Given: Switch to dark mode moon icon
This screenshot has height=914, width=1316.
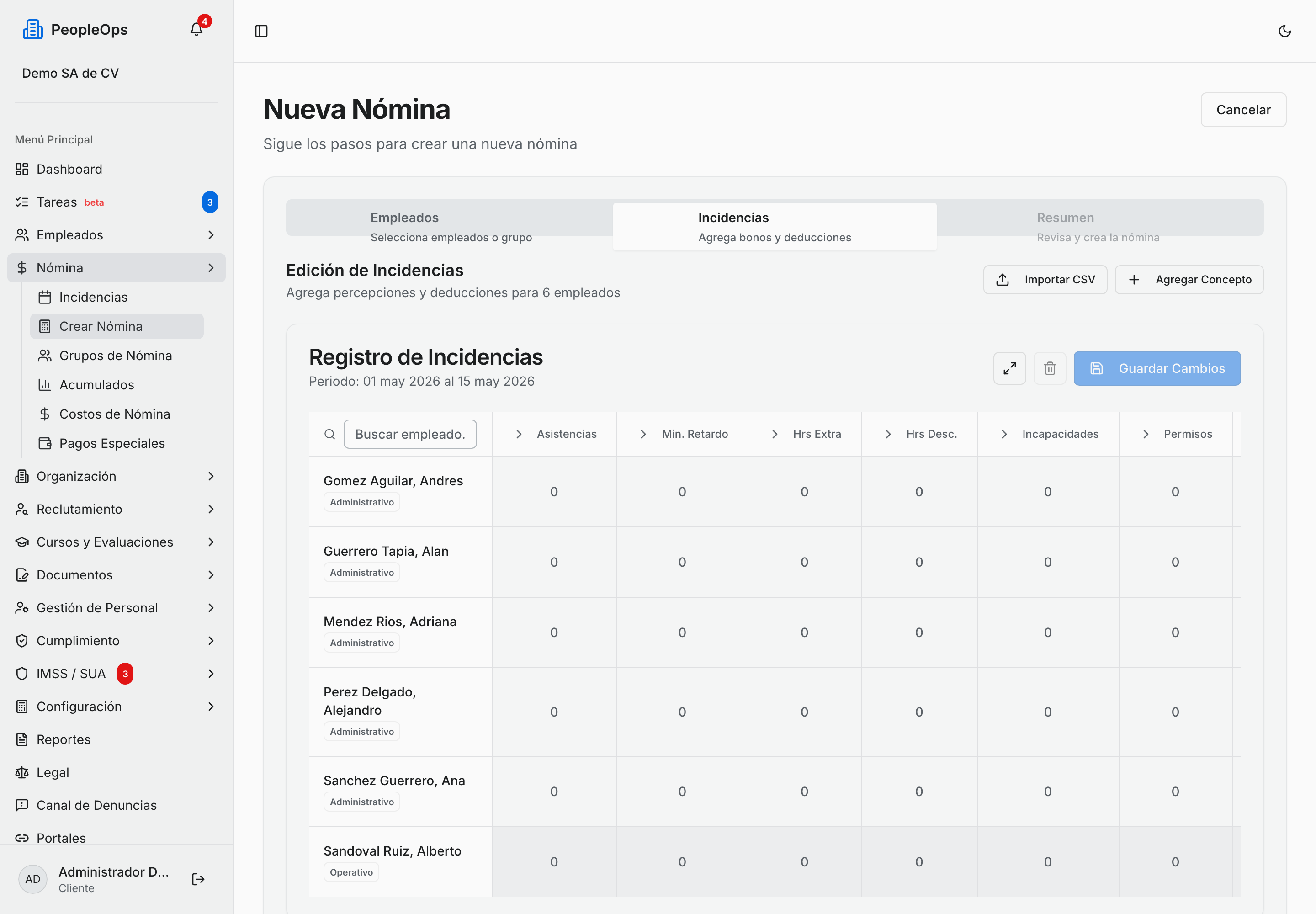Looking at the screenshot, I should 1284,31.
